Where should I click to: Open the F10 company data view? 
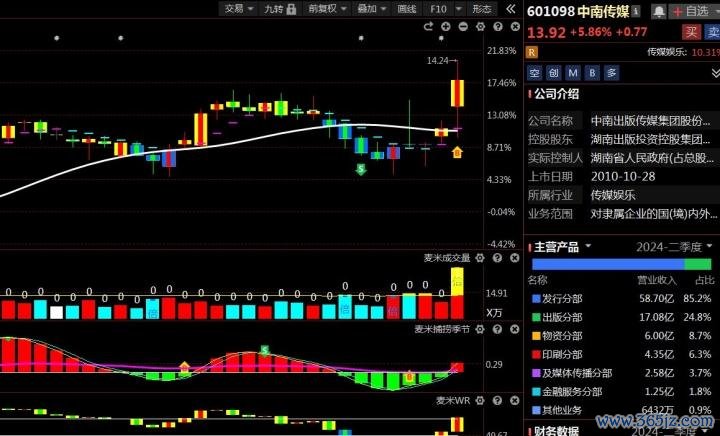pos(438,9)
